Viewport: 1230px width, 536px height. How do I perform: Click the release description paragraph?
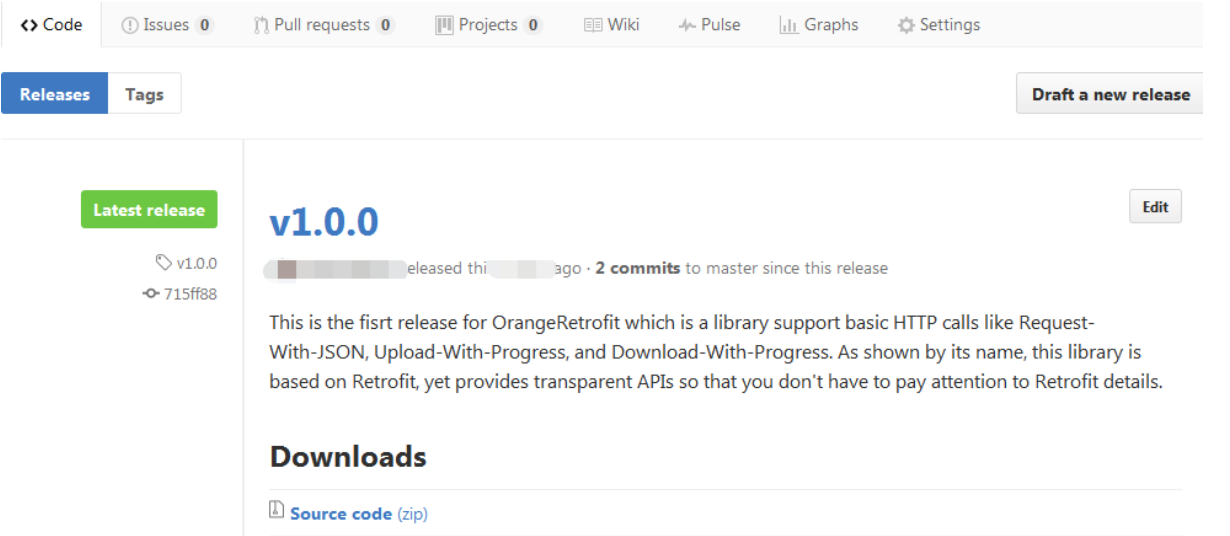click(716, 353)
